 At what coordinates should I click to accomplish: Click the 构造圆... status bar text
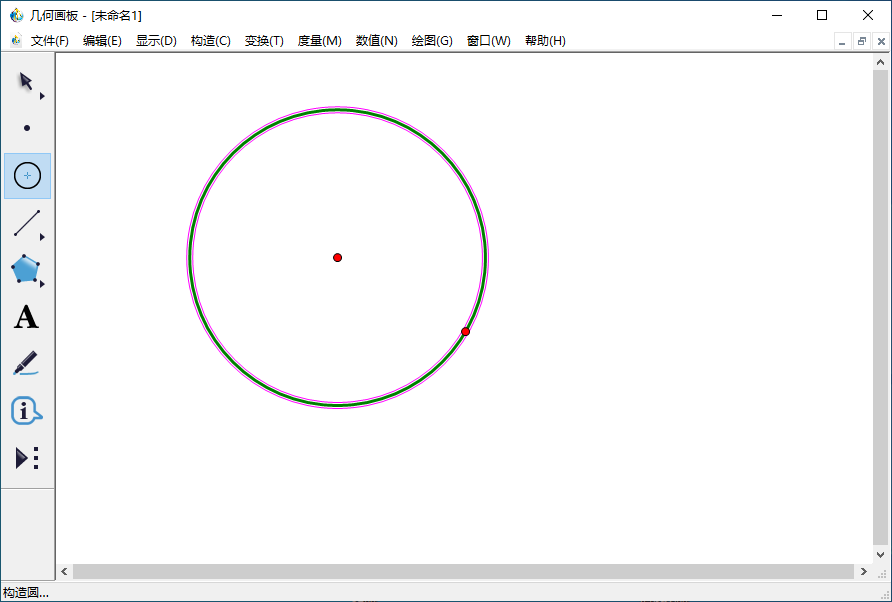[x=26, y=593]
